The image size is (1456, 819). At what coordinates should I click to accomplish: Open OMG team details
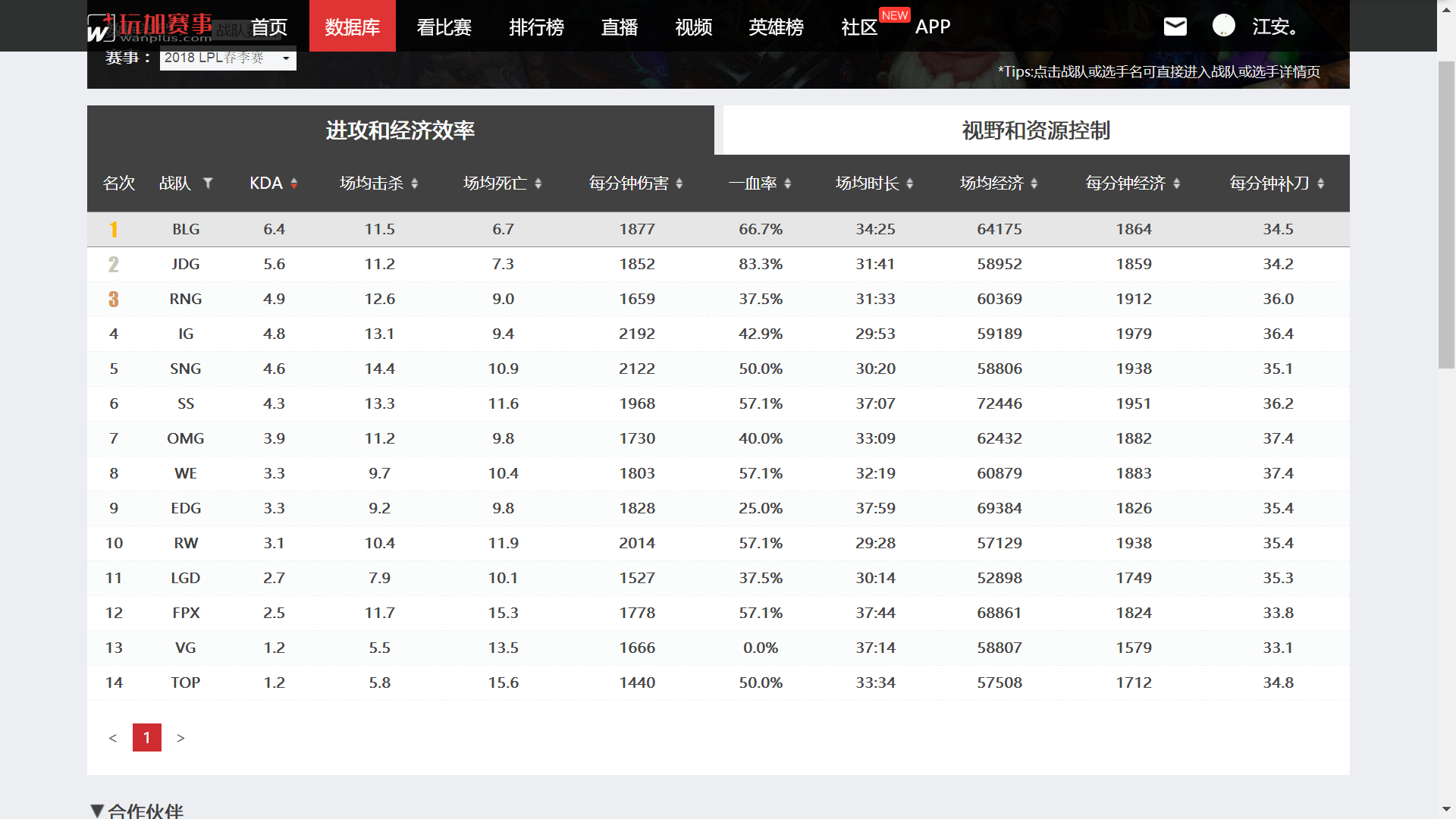[186, 438]
